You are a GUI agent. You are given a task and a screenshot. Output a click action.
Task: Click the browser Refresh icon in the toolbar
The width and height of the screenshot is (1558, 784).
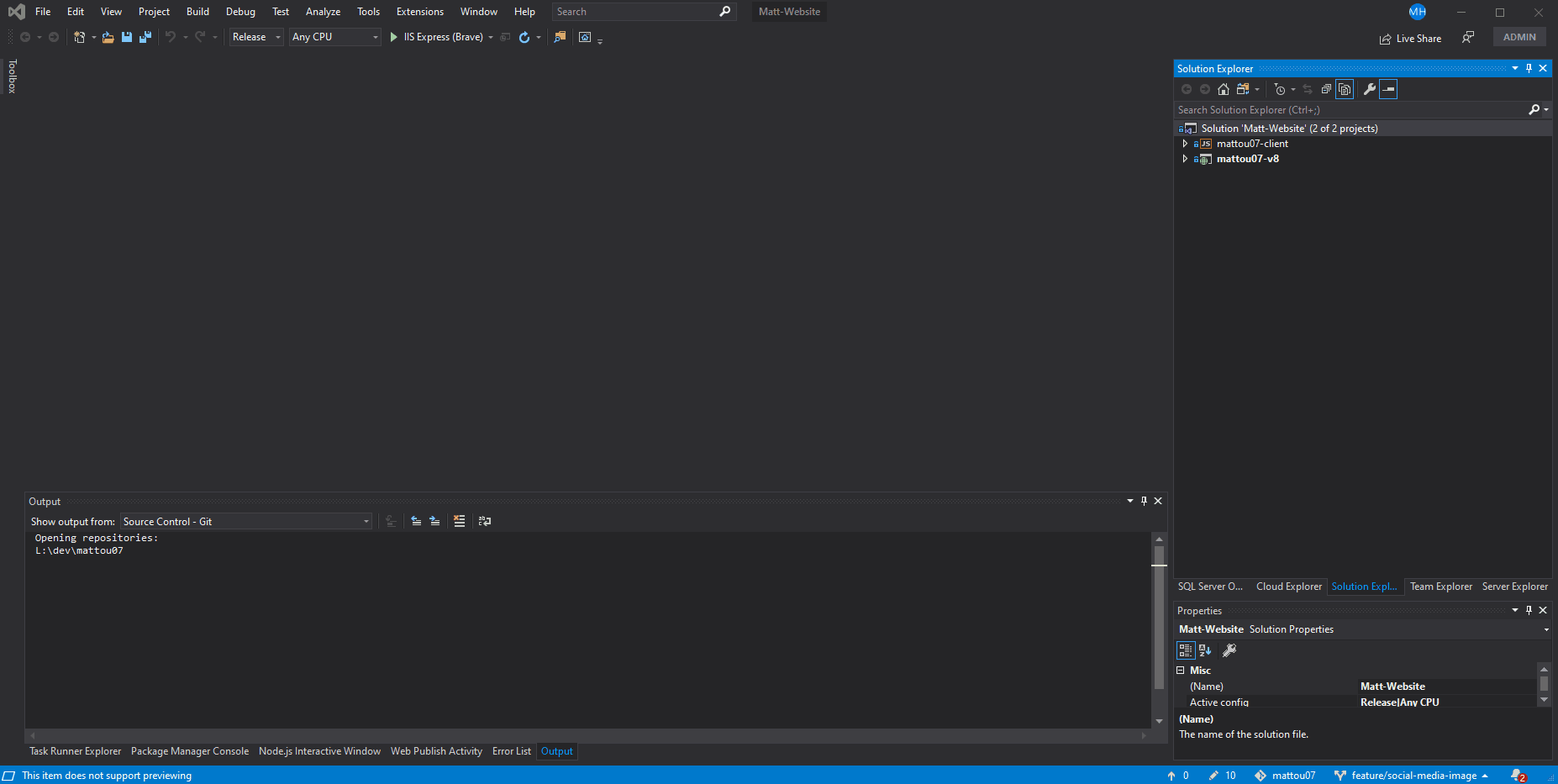click(524, 37)
